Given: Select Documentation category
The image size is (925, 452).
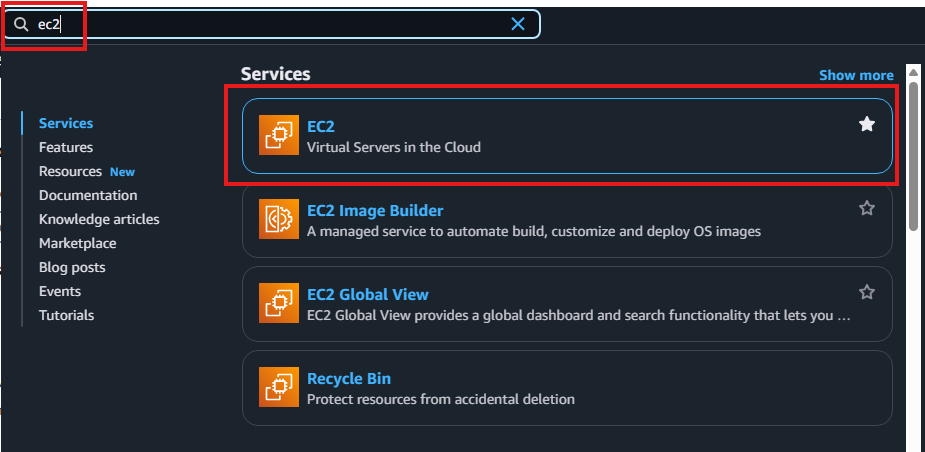Looking at the screenshot, I should point(88,195).
